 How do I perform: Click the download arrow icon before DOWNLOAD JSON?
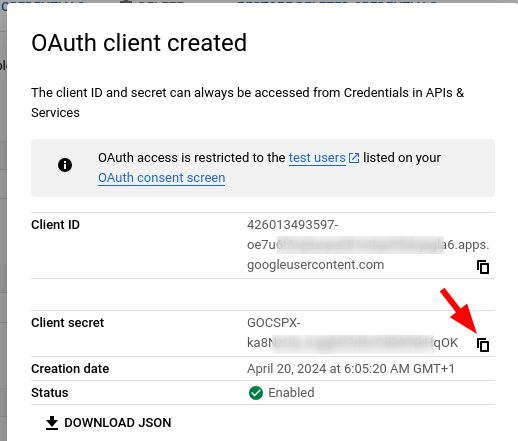point(52,423)
